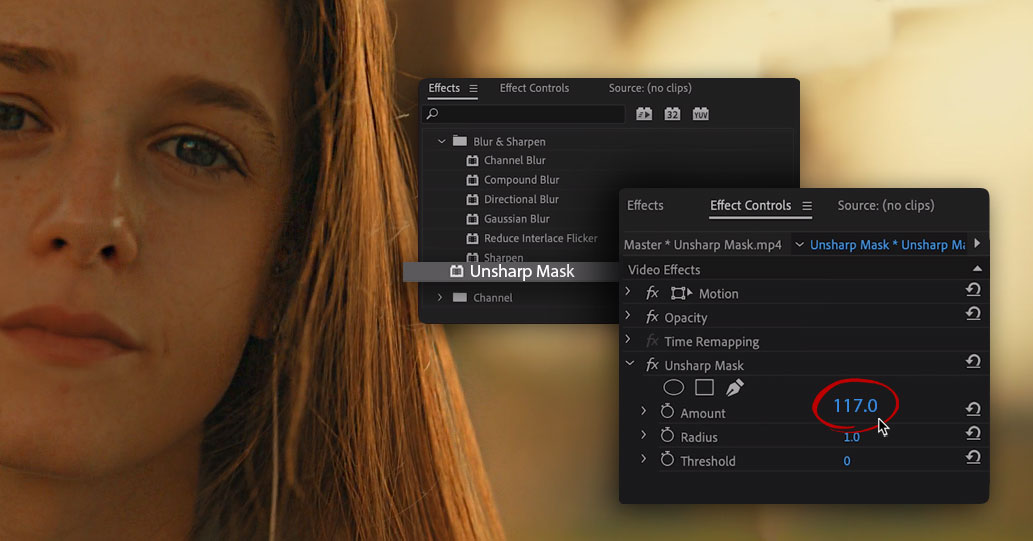This screenshot has height=541, width=1033.
Task: Click the 32-bit color effects filter icon
Action: [x=673, y=114]
